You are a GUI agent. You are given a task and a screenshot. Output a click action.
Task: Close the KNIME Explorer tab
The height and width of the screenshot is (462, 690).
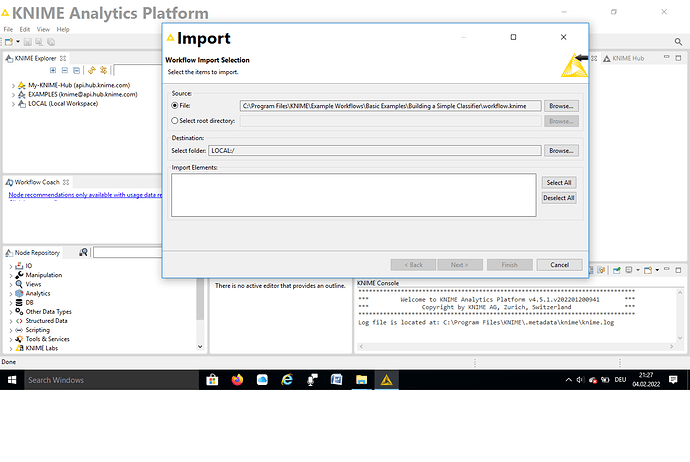coord(63,58)
